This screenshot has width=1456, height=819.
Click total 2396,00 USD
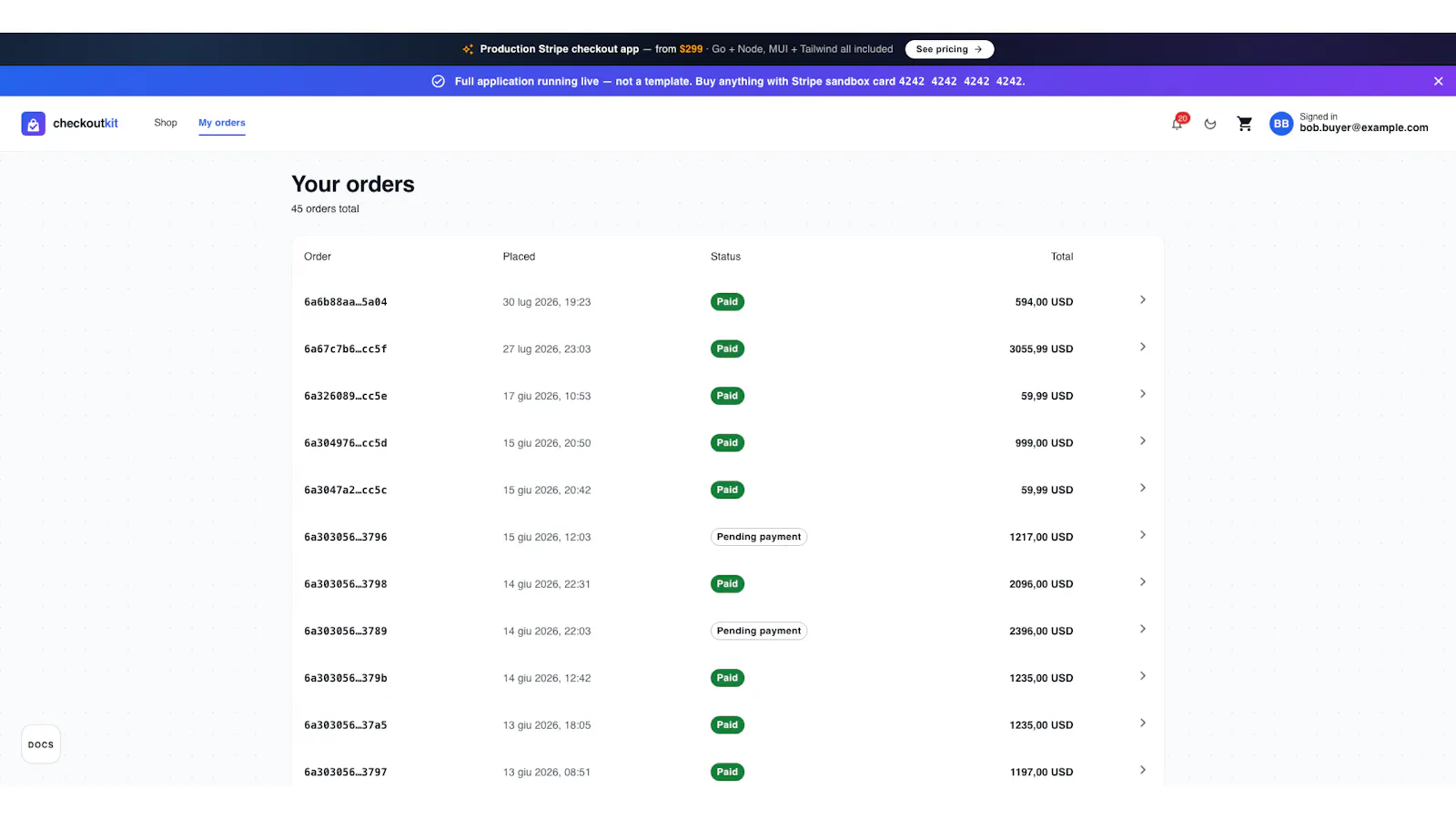[1041, 632]
